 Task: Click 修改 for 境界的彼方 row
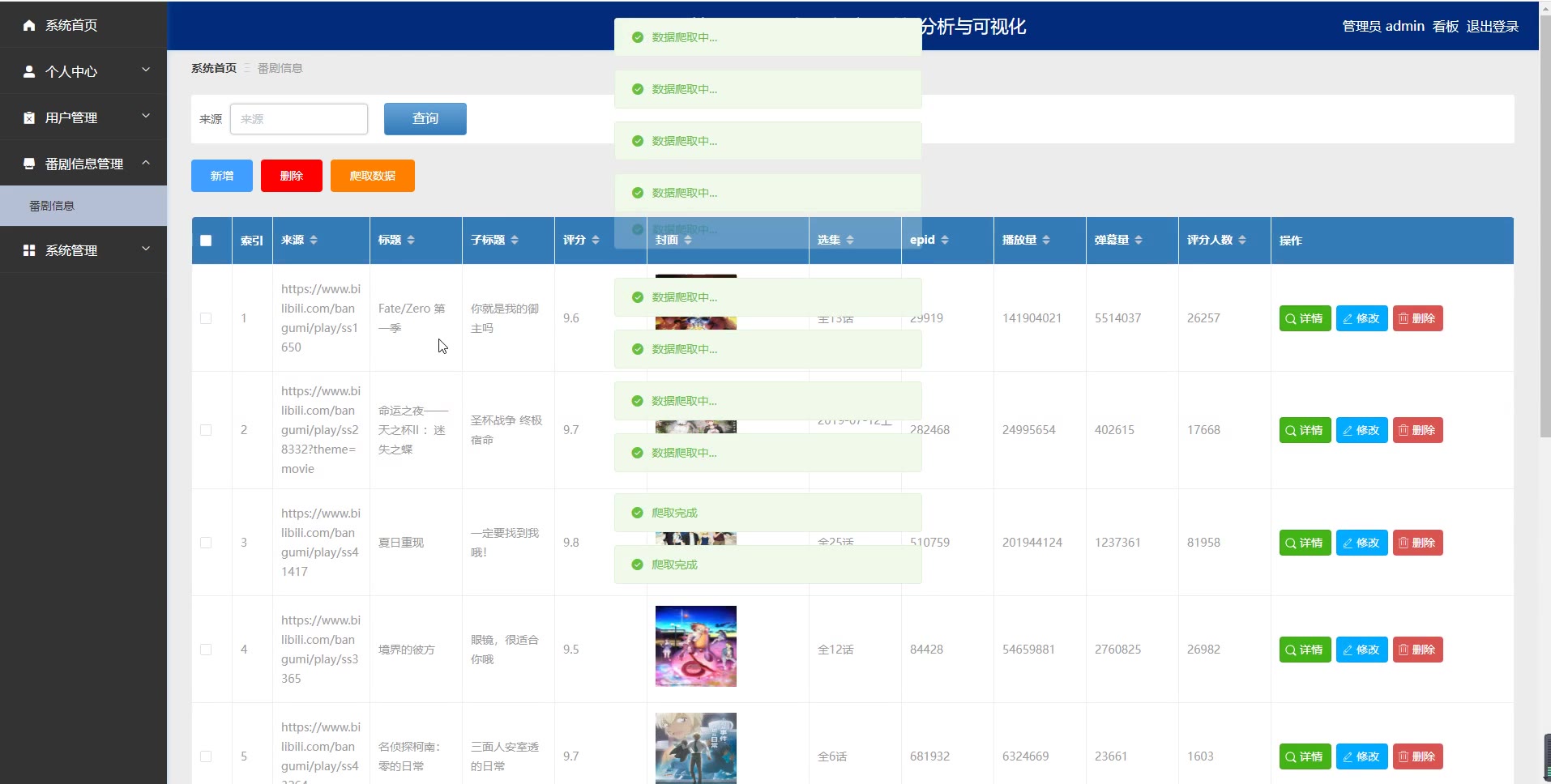click(x=1361, y=650)
